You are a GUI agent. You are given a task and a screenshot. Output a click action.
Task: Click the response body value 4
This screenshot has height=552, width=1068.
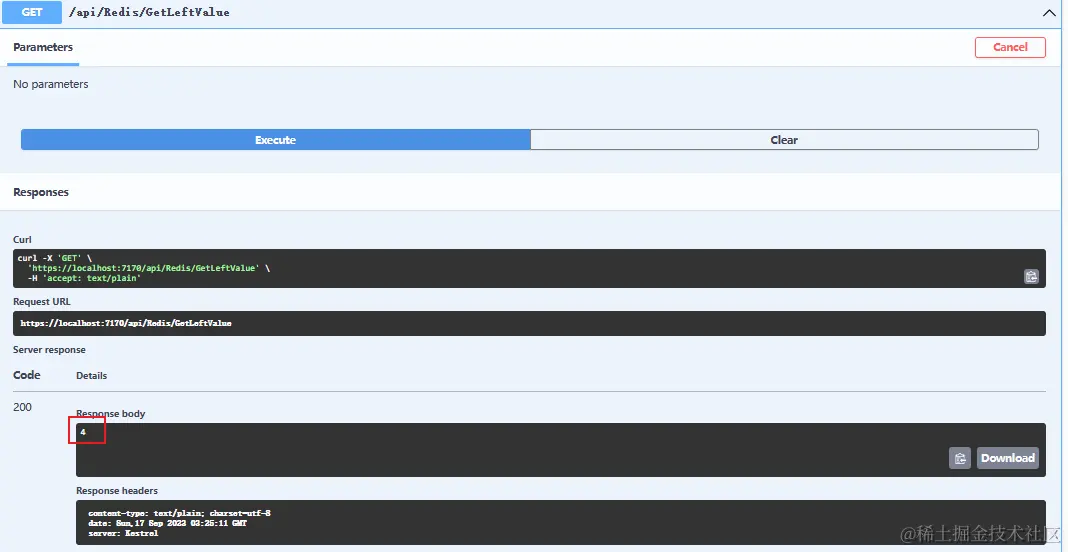pyautogui.click(x=83, y=432)
